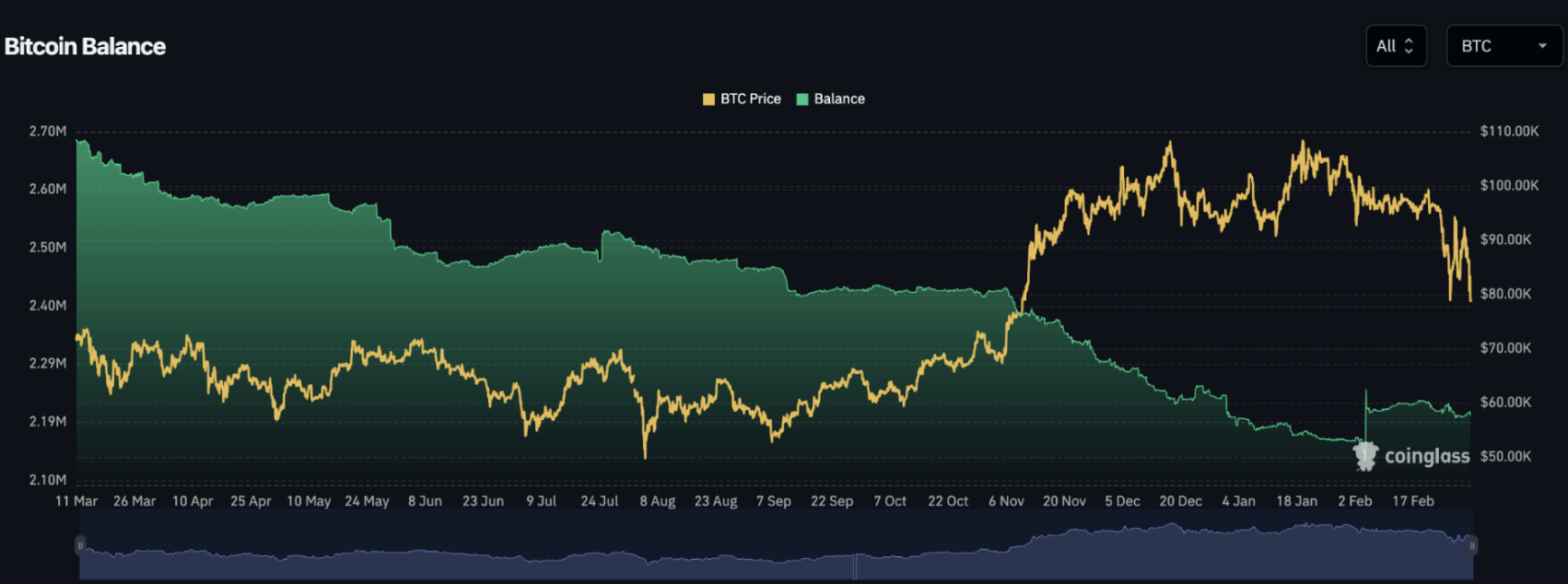Click the Bitcoin Balance chart title

(85, 47)
